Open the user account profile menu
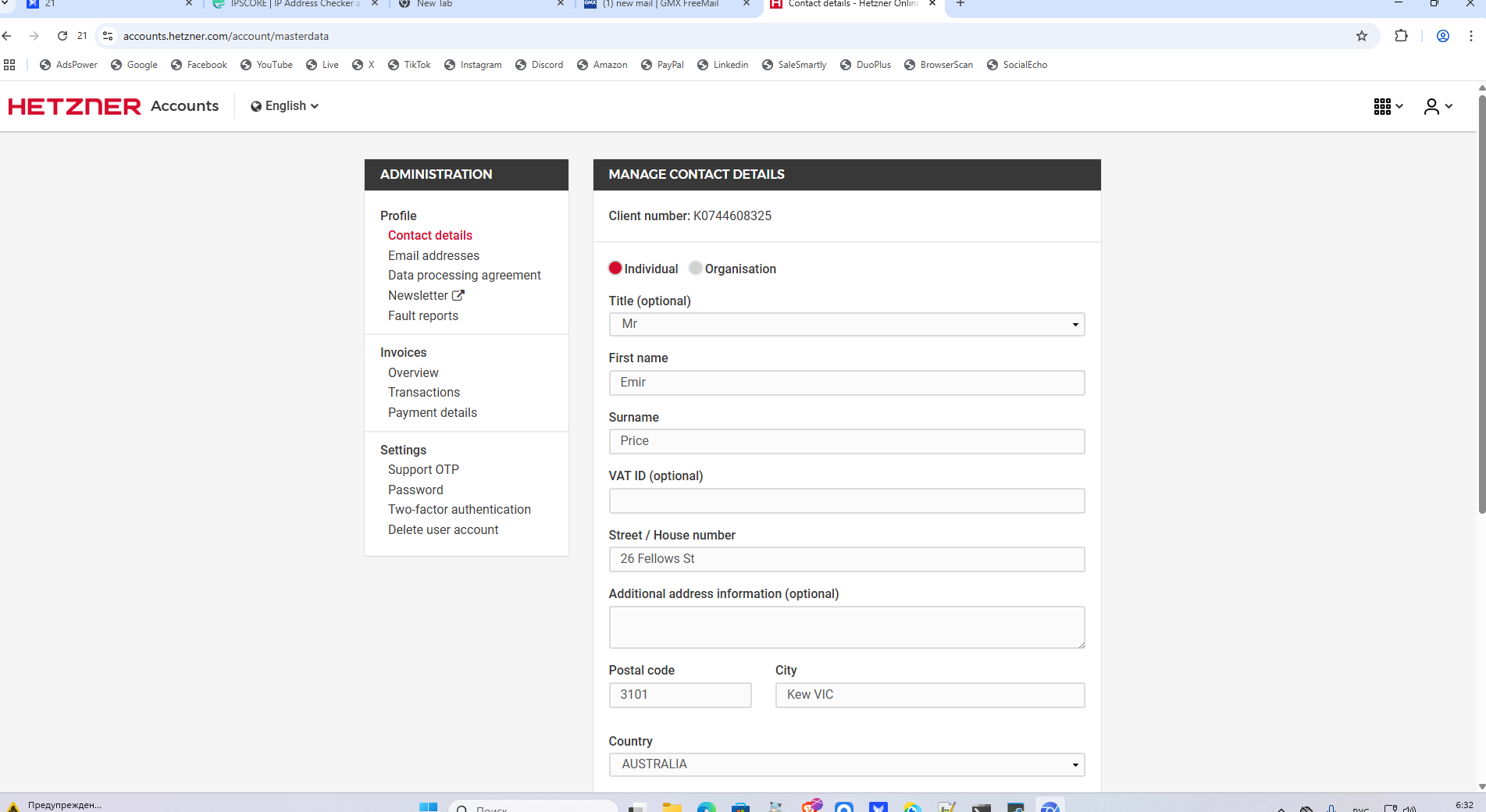The width and height of the screenshot is (1486, 812). coord(1437,106)
